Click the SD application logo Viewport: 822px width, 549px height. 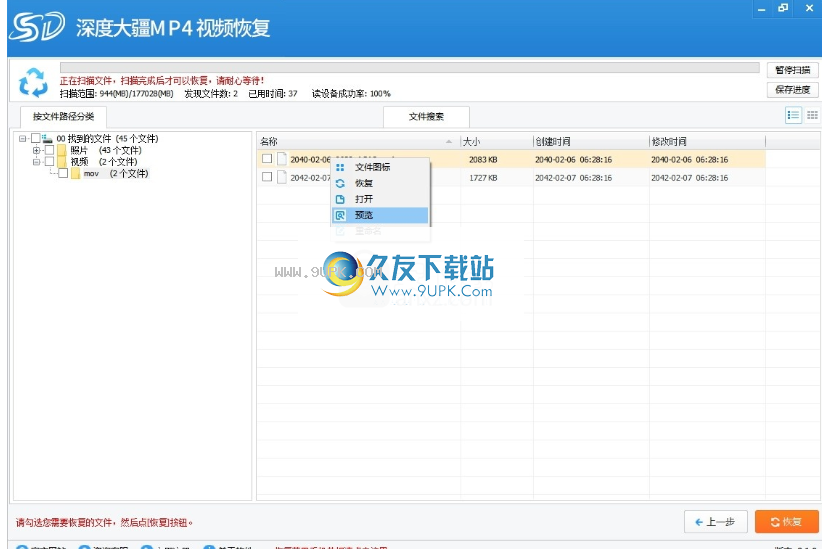[37, 27]
